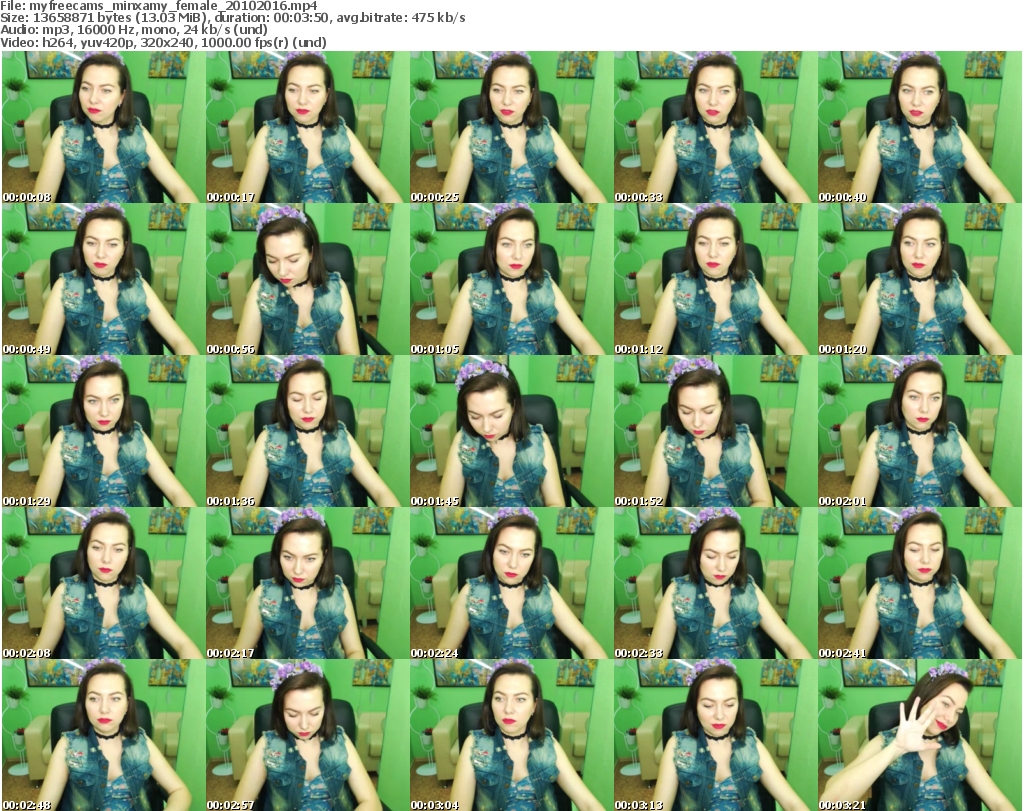Select the thumbnail frame stamped 00:01:05
1024x811 pixels.
click(x=511, y=279)
